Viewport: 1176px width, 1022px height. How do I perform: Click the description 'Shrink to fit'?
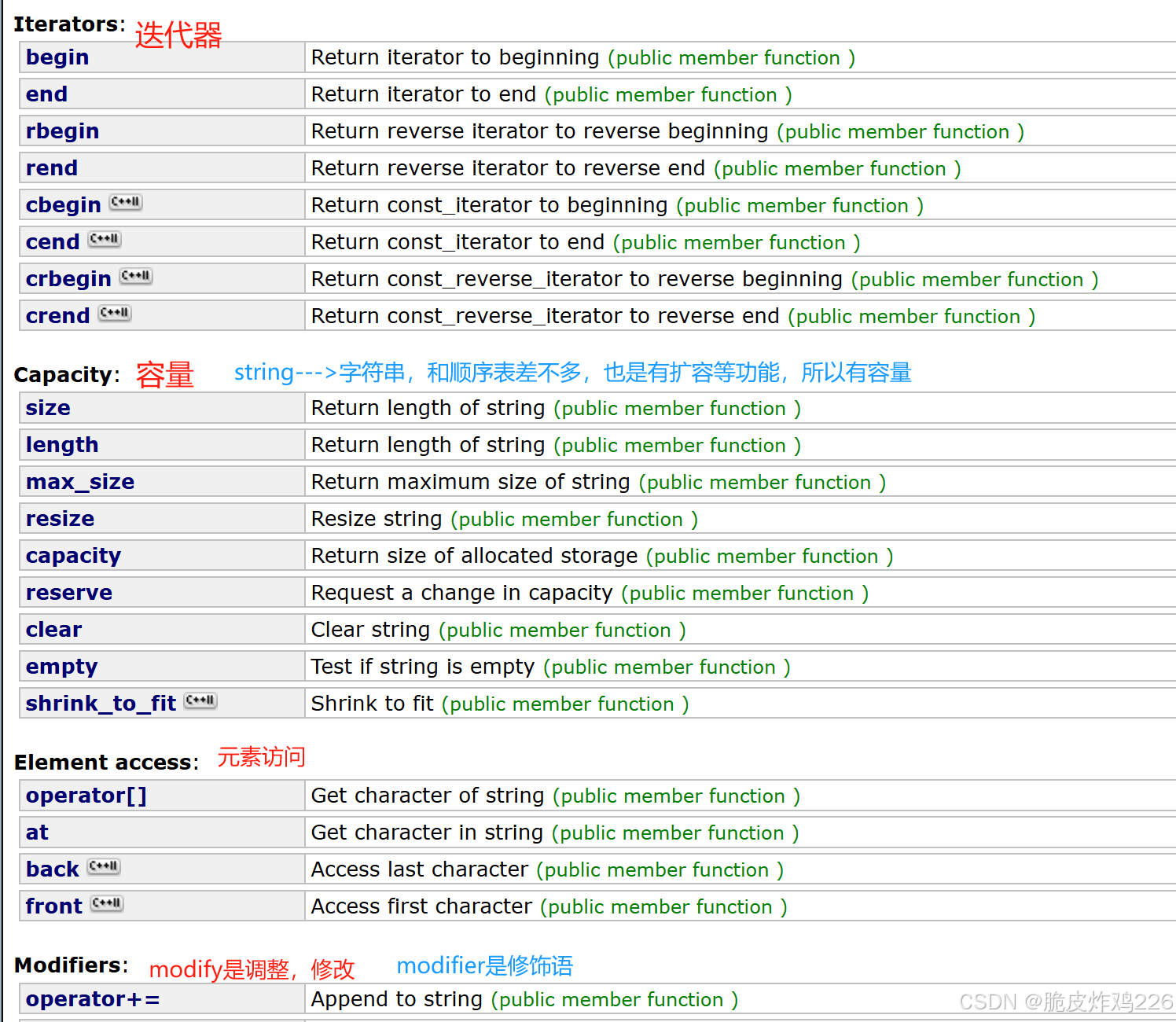(x=373, y=704)
